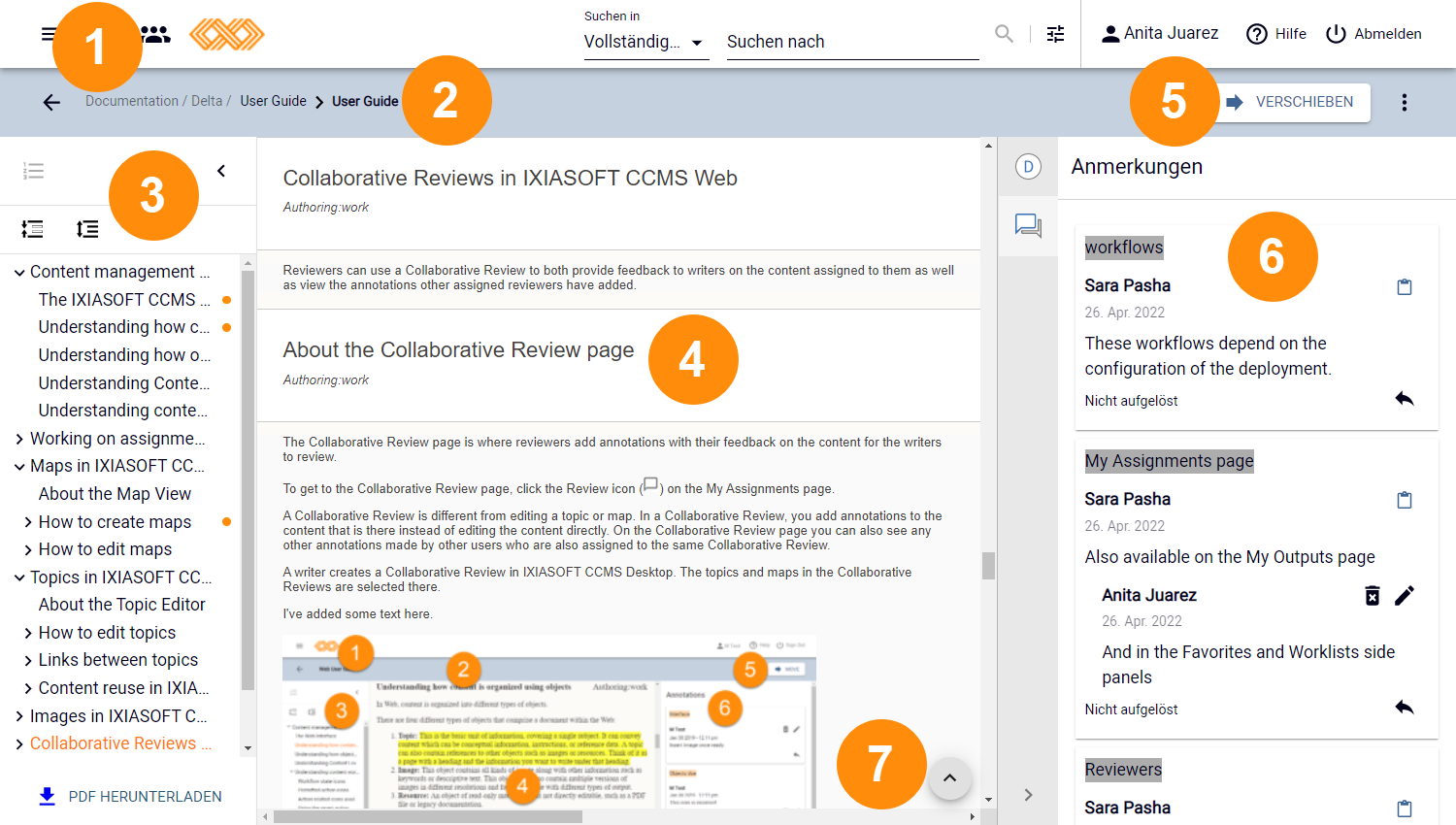Viewport: 1456px width, 825px height.
Task: Expand Images in IXIASOFT C... node
Action: pos(19,716)
